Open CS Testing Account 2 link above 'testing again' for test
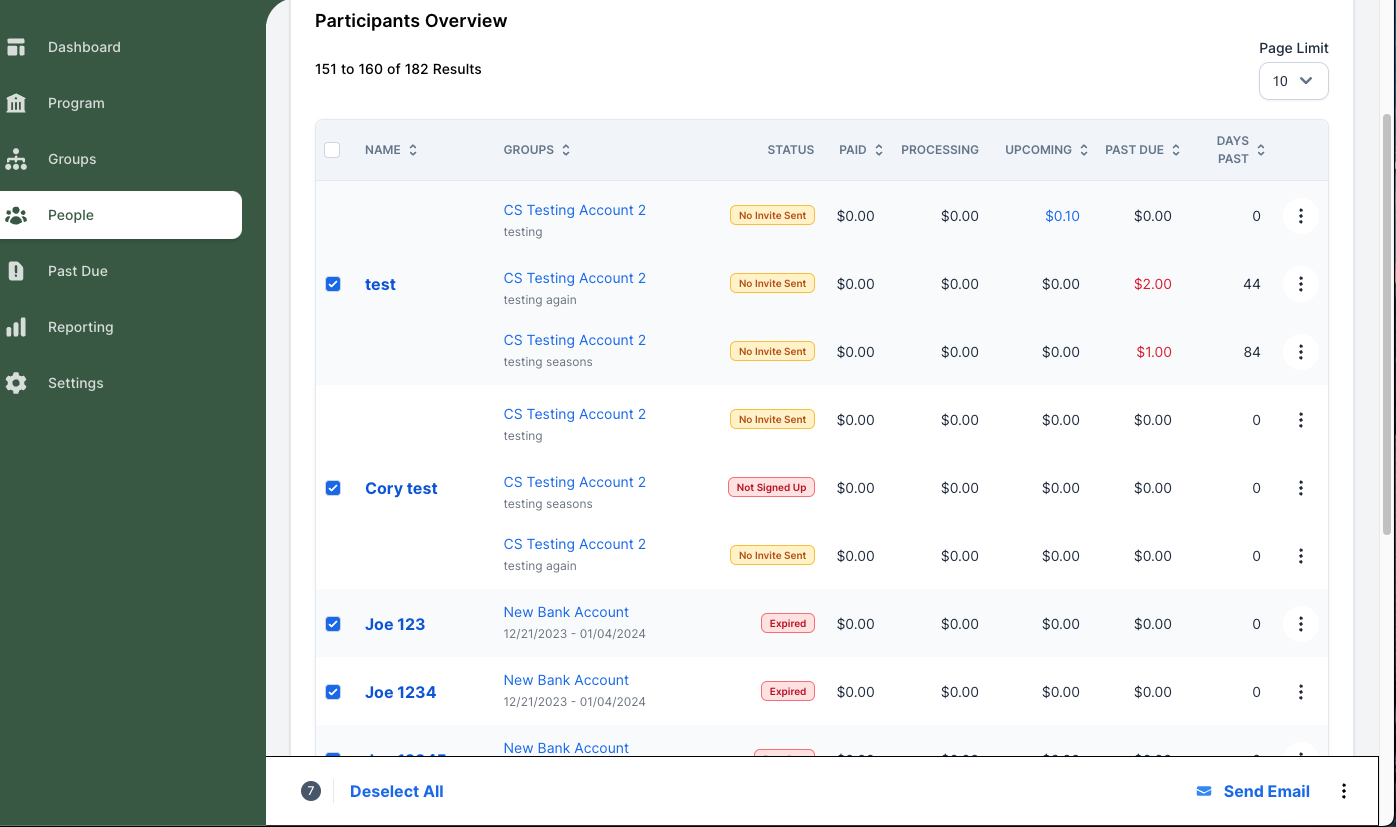 tap(575, 278)
